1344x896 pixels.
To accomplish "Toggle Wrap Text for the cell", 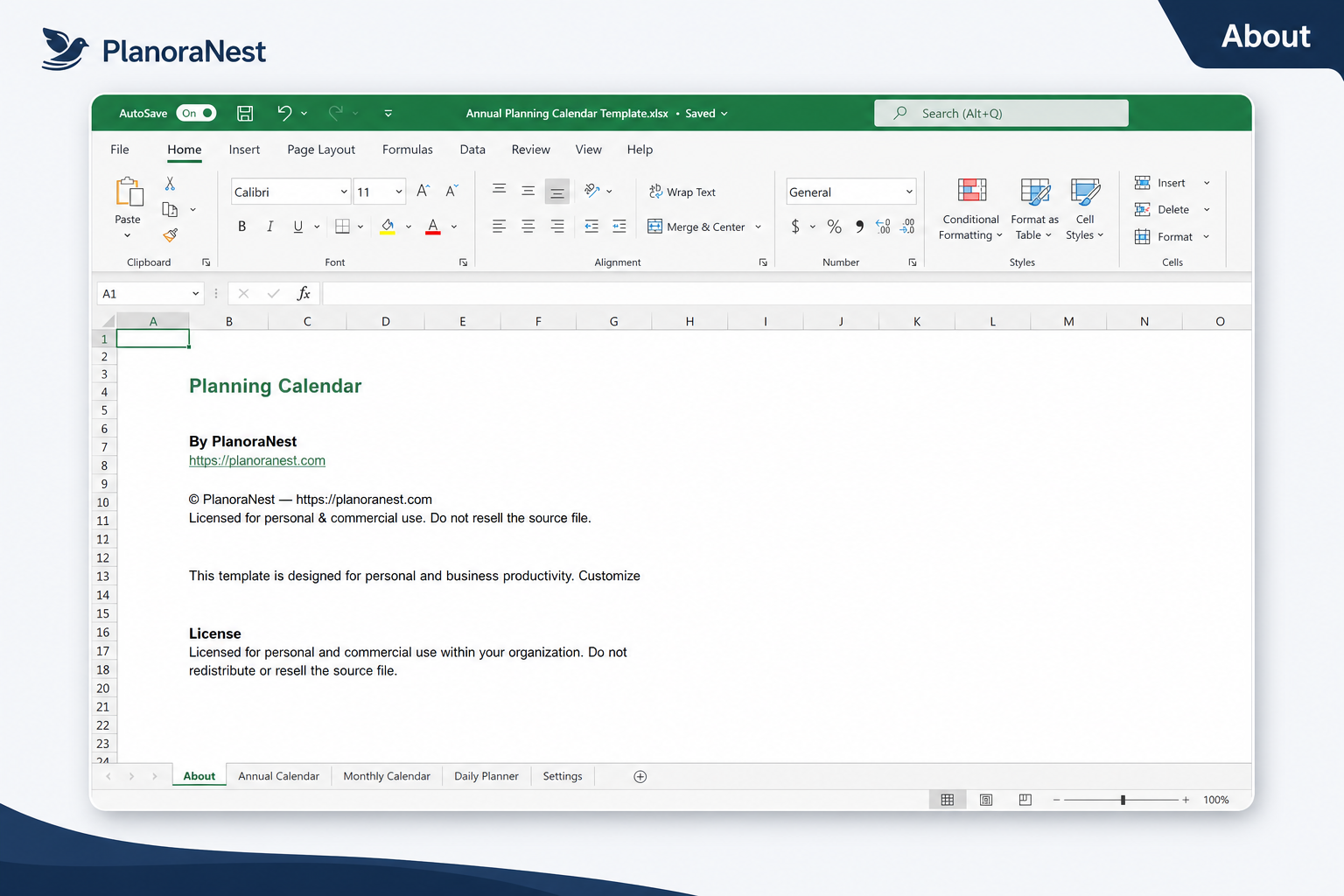I will click(x=682, y=192).
